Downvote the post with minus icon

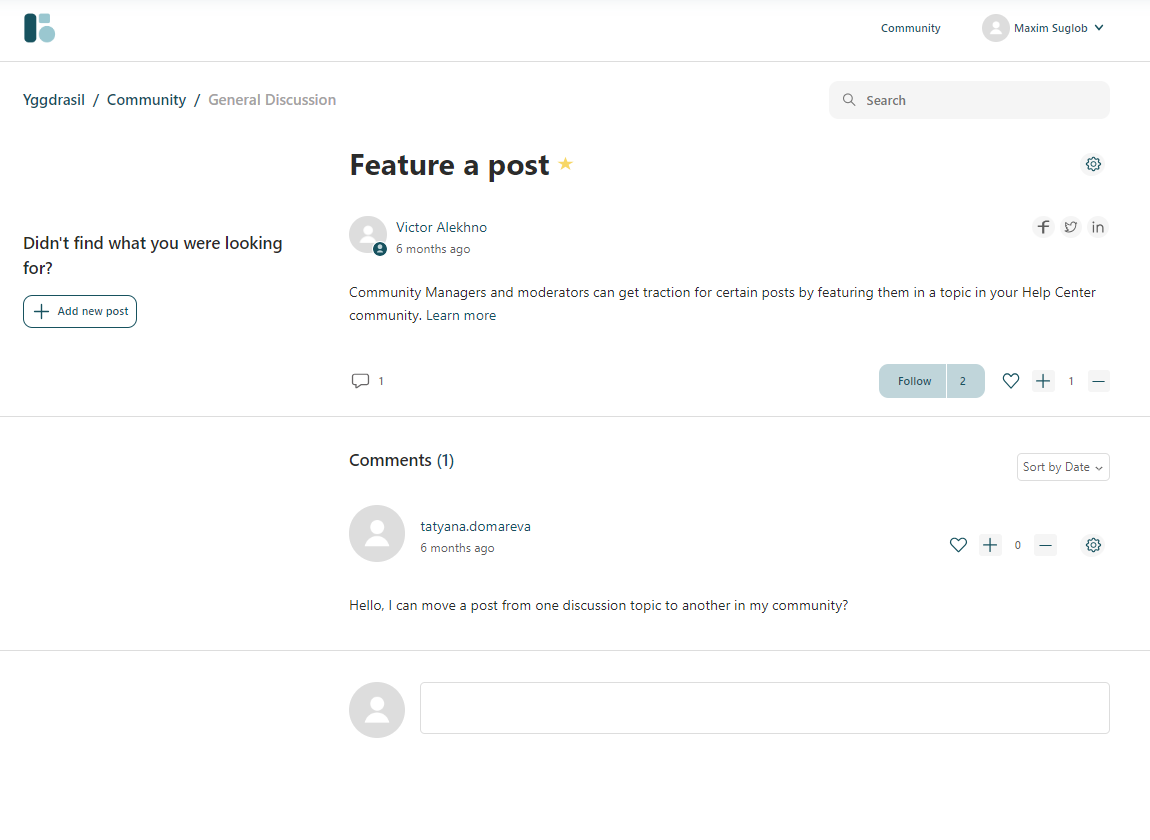pyautogui.click(x=1098, y=381)
